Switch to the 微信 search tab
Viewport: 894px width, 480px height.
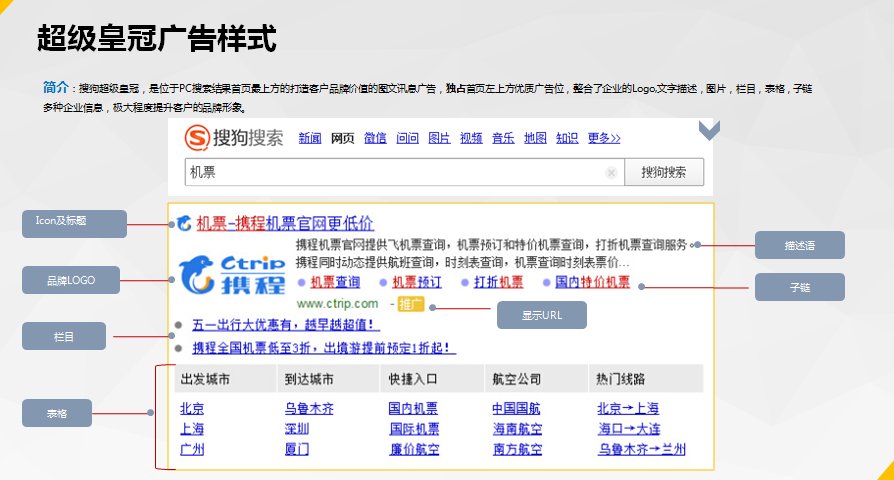(375, 138)
